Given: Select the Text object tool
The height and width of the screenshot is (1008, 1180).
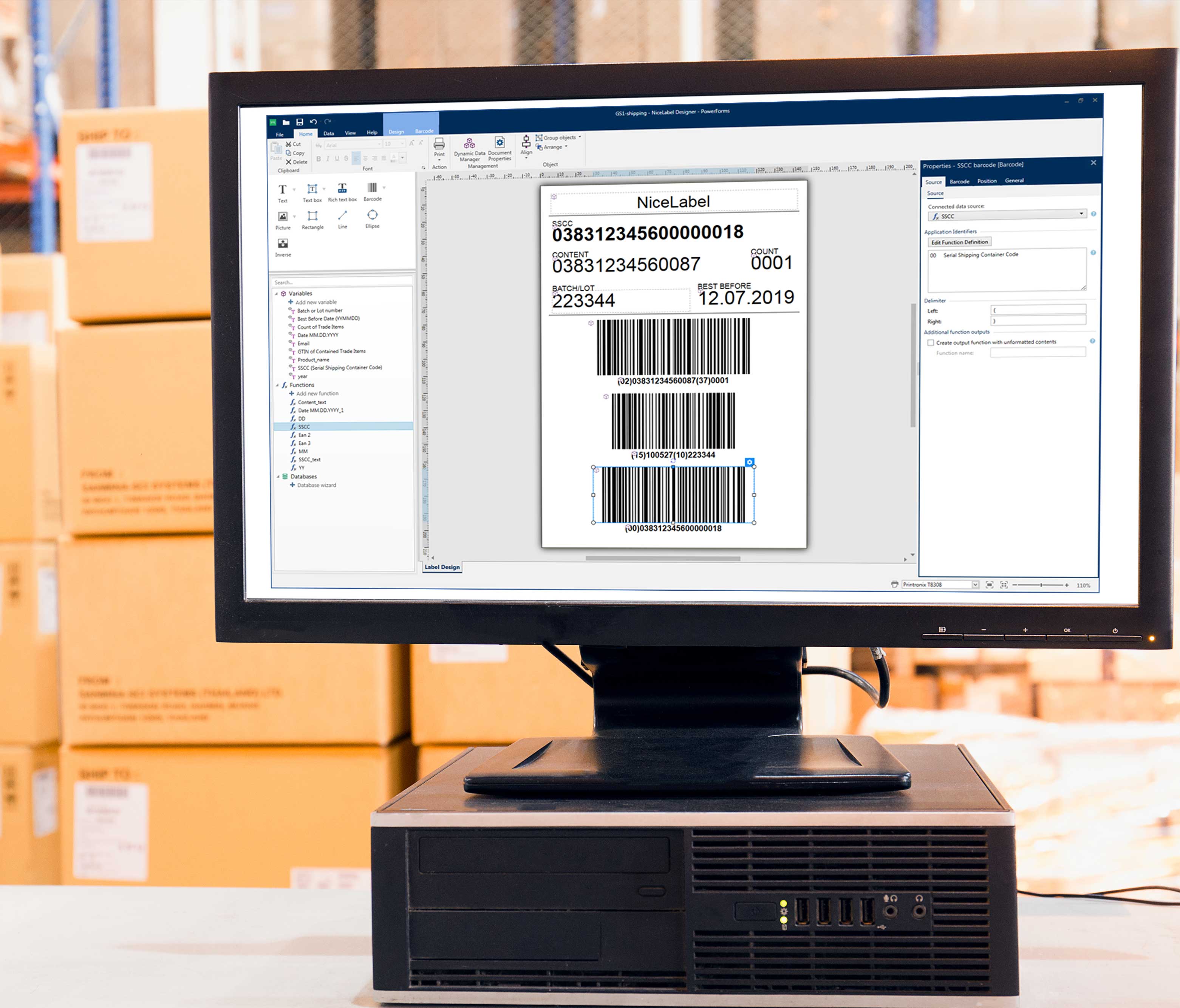Looking at the screenshot, I should tap(283, 193).
